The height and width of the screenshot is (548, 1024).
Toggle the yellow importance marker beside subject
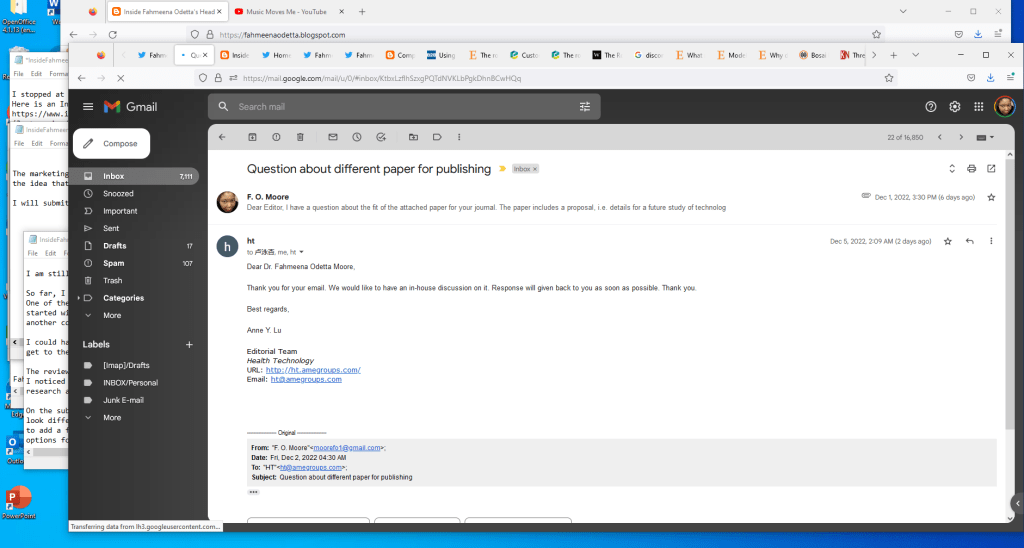pyautogui.click(x=502, y=169)
